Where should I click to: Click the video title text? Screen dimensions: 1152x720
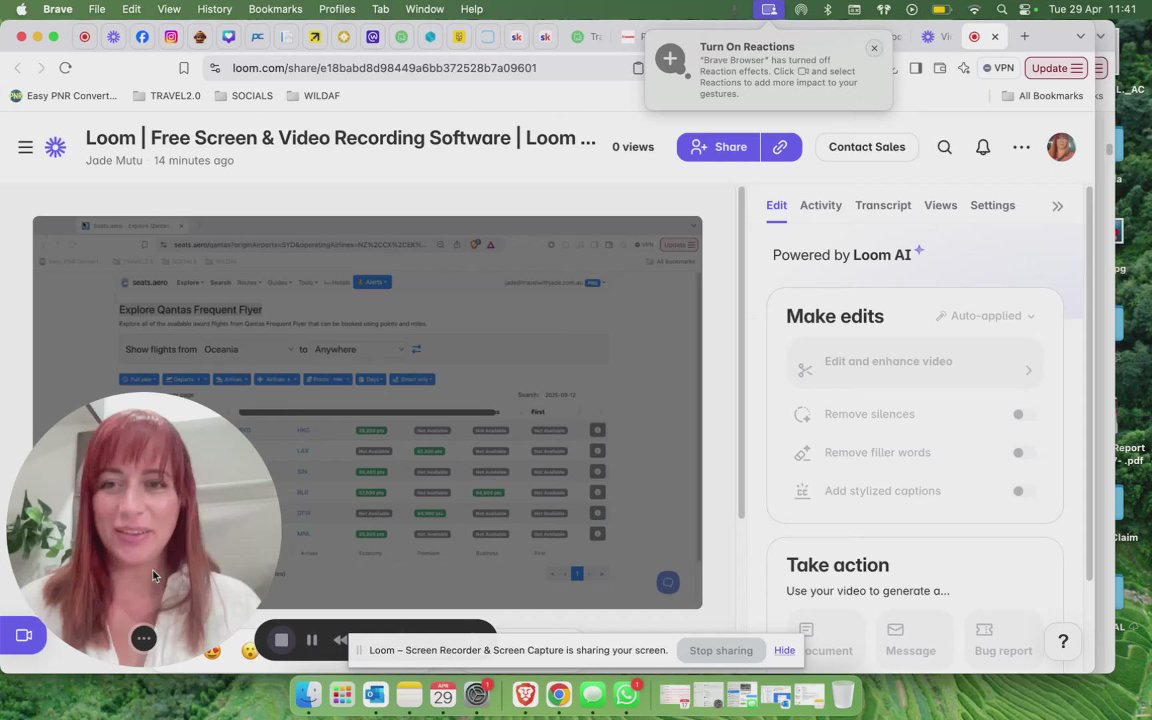341,138
